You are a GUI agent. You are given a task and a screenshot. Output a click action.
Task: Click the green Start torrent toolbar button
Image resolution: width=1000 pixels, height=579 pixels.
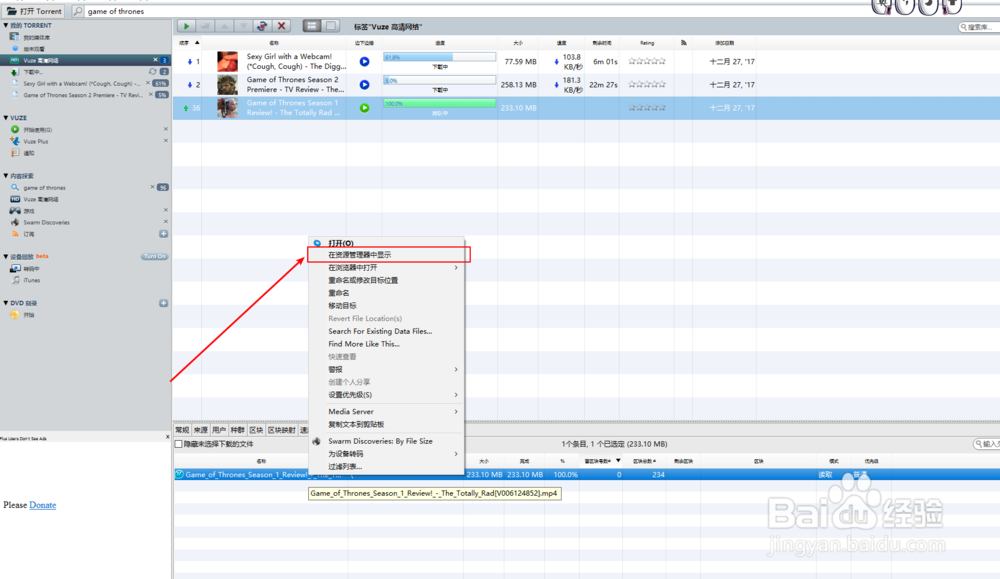tap(186, 26)
